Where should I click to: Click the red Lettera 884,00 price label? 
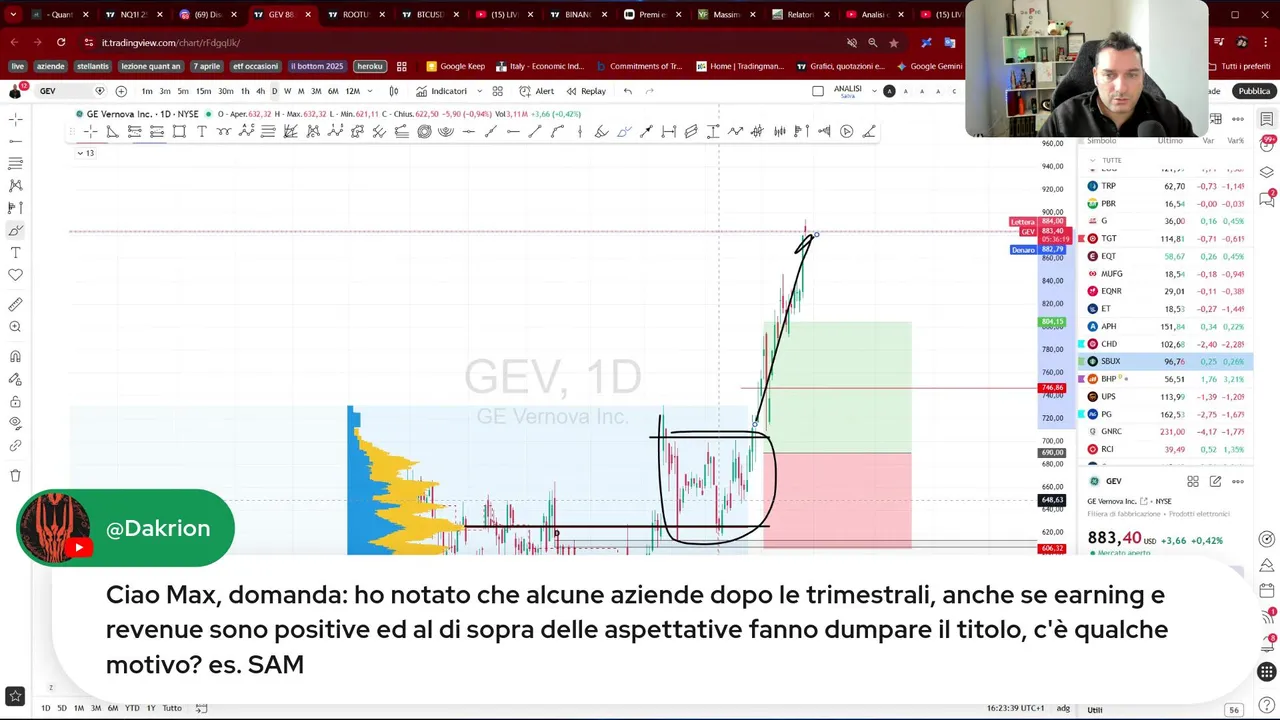click(1040, 222)
